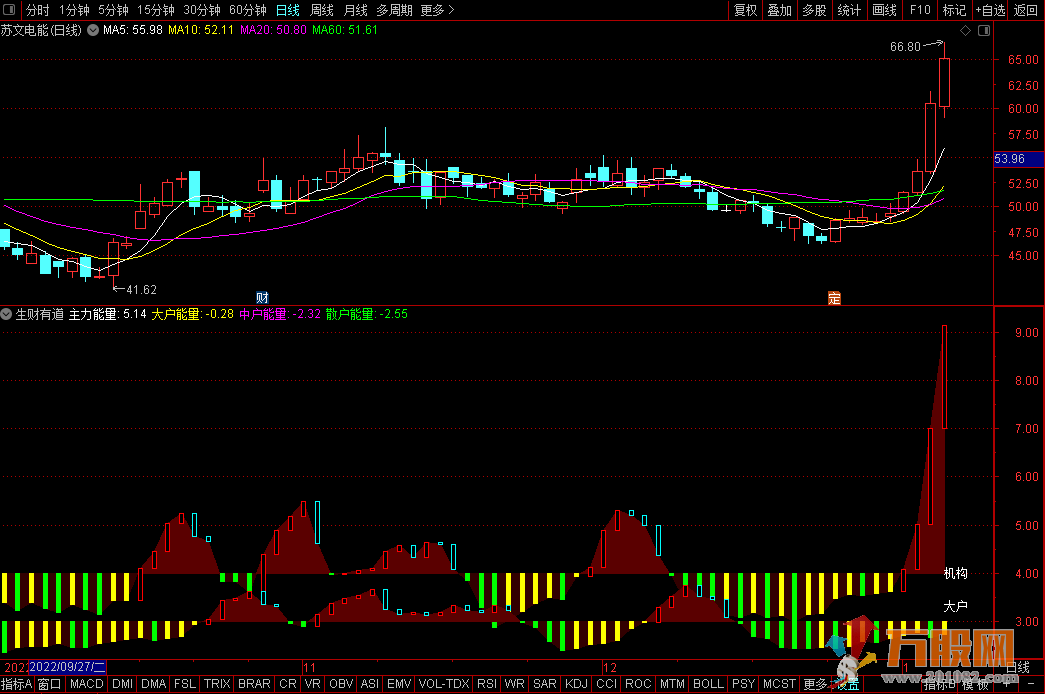Click the 复权 adjustment button
The height and width of the screenshot is (694, 1045).
(745, 10)
